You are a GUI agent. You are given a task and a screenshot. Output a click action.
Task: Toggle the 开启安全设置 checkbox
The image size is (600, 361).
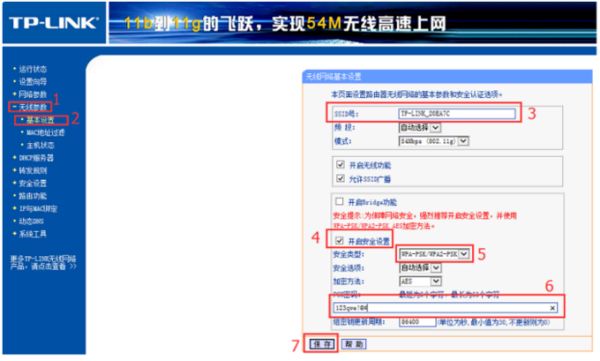click(339, 241)
